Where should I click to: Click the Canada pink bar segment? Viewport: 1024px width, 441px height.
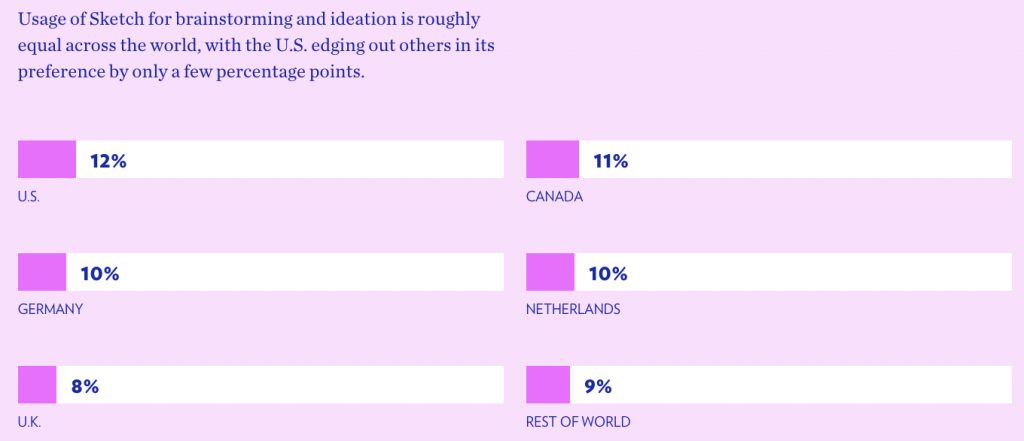[x=552, y=159]
